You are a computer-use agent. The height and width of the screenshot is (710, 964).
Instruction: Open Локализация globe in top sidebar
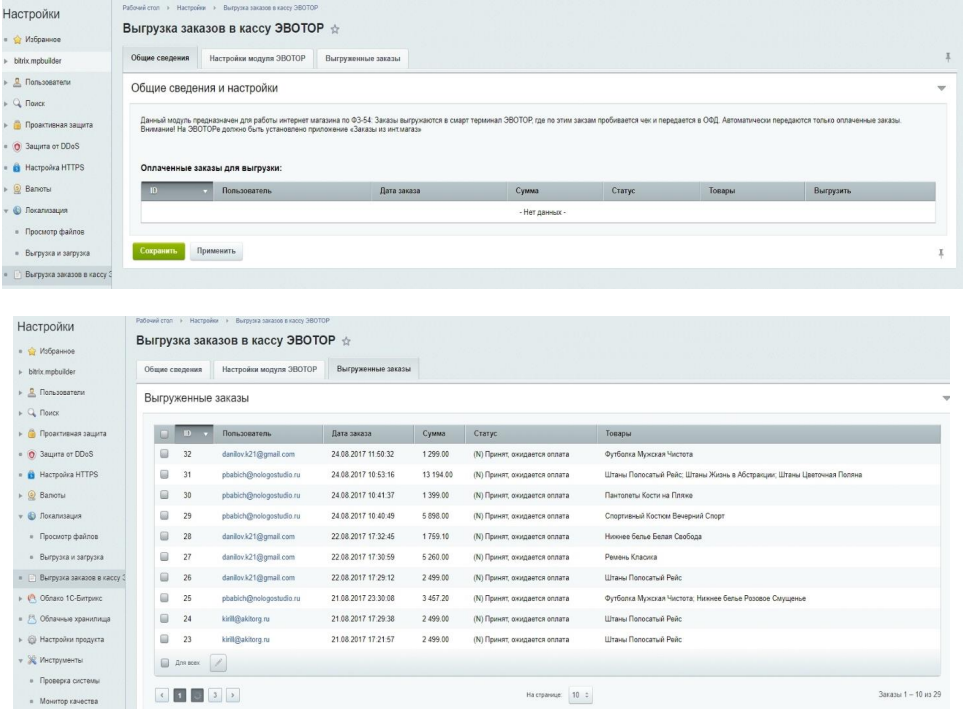coord(17,210)
